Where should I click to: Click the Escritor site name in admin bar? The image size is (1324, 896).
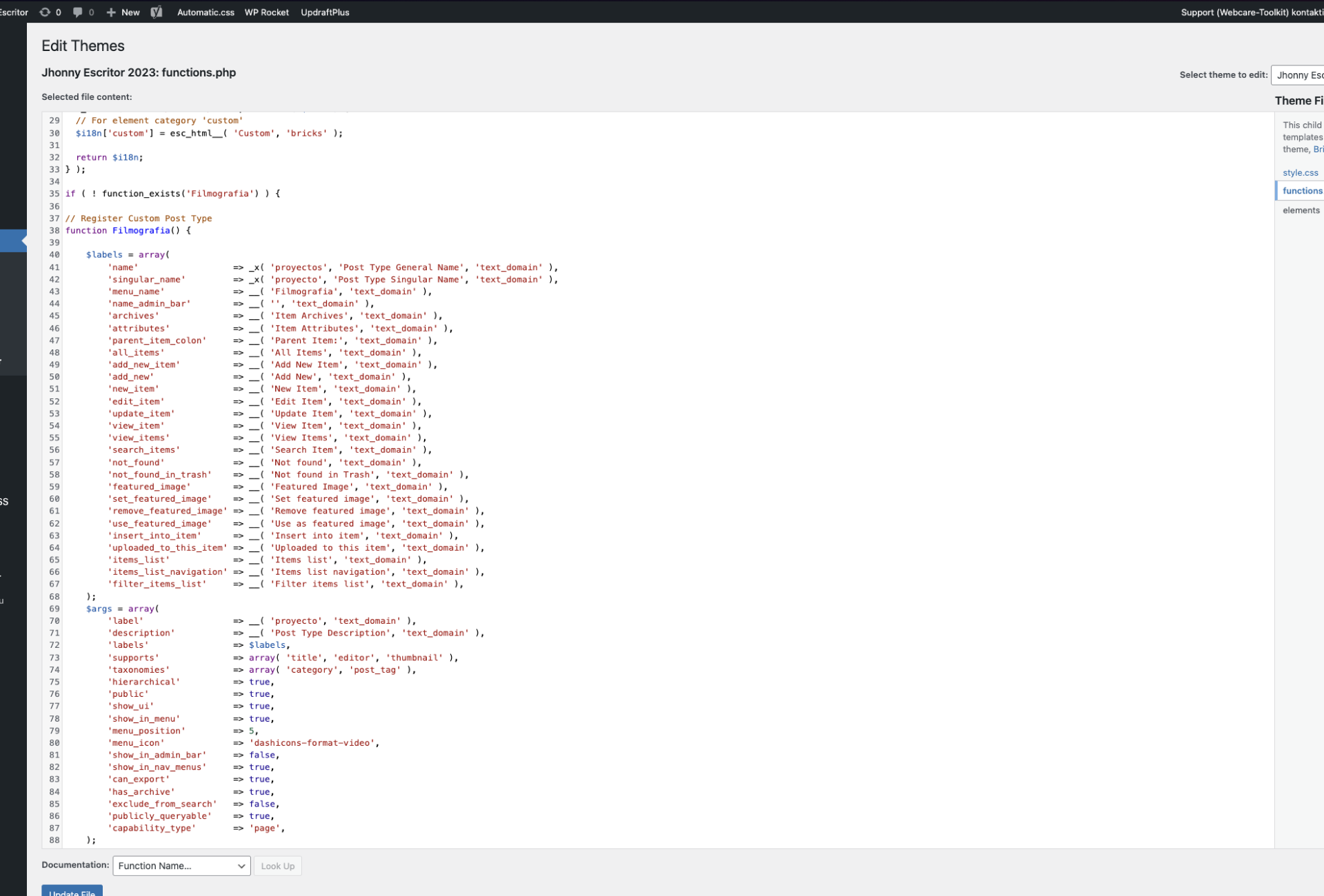tap(14, 12)
